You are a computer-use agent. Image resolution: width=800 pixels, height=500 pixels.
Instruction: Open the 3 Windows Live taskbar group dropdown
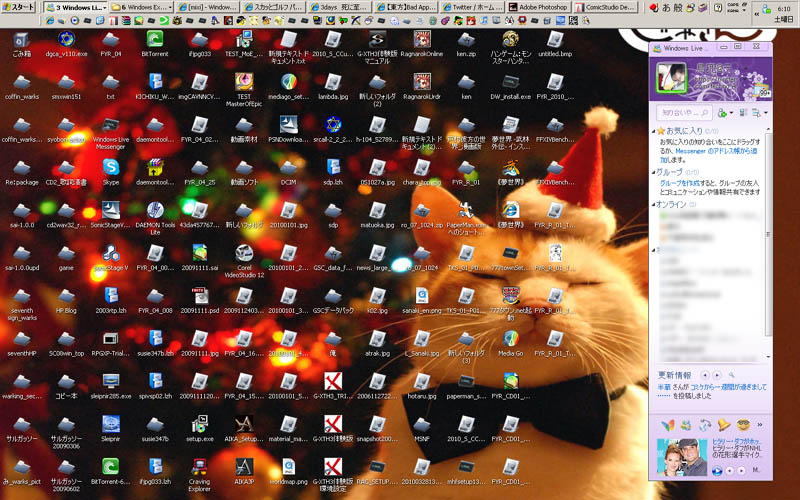pyautogui.click(x=105, y=8)
